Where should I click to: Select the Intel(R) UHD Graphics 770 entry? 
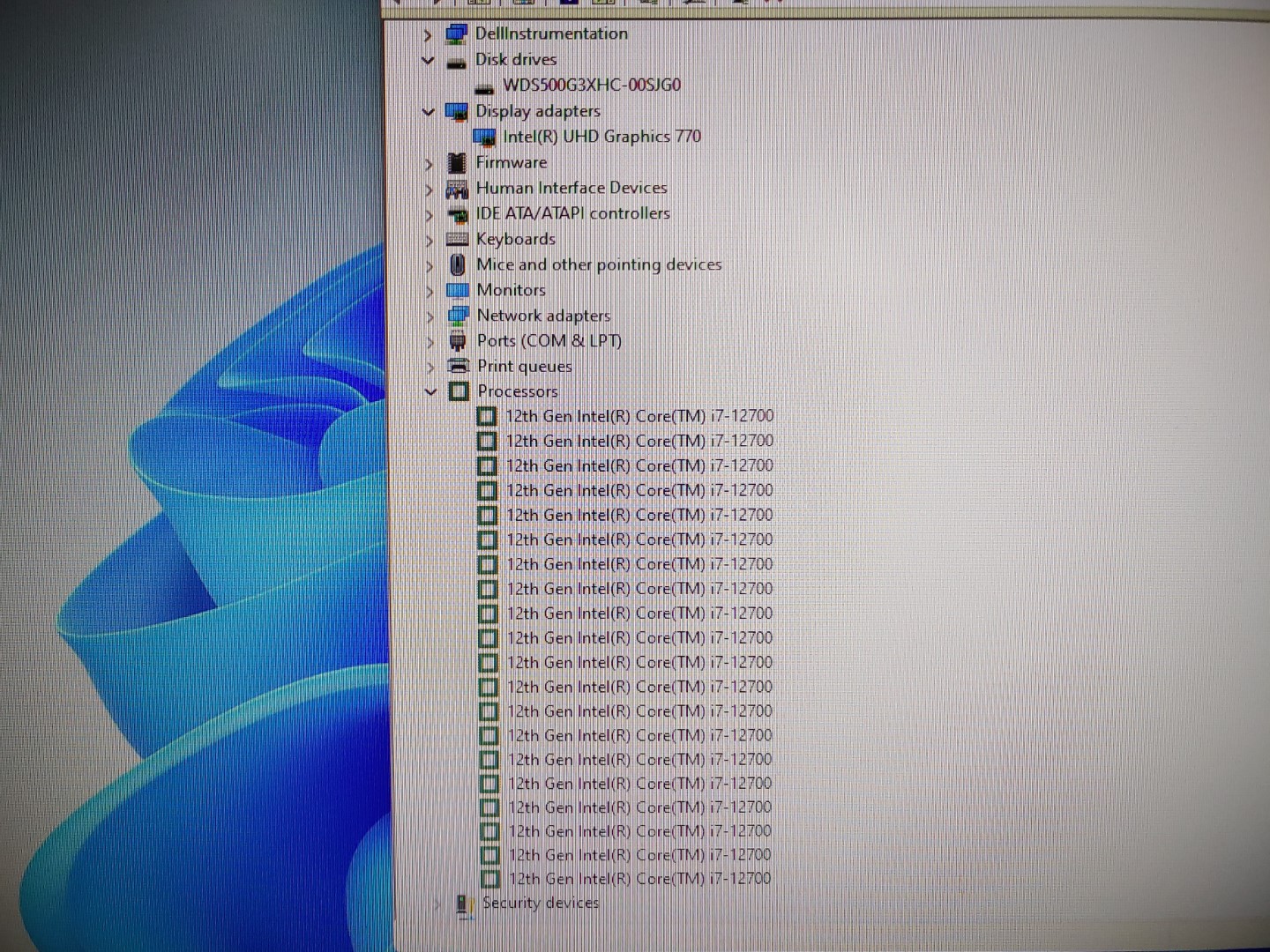601,137
